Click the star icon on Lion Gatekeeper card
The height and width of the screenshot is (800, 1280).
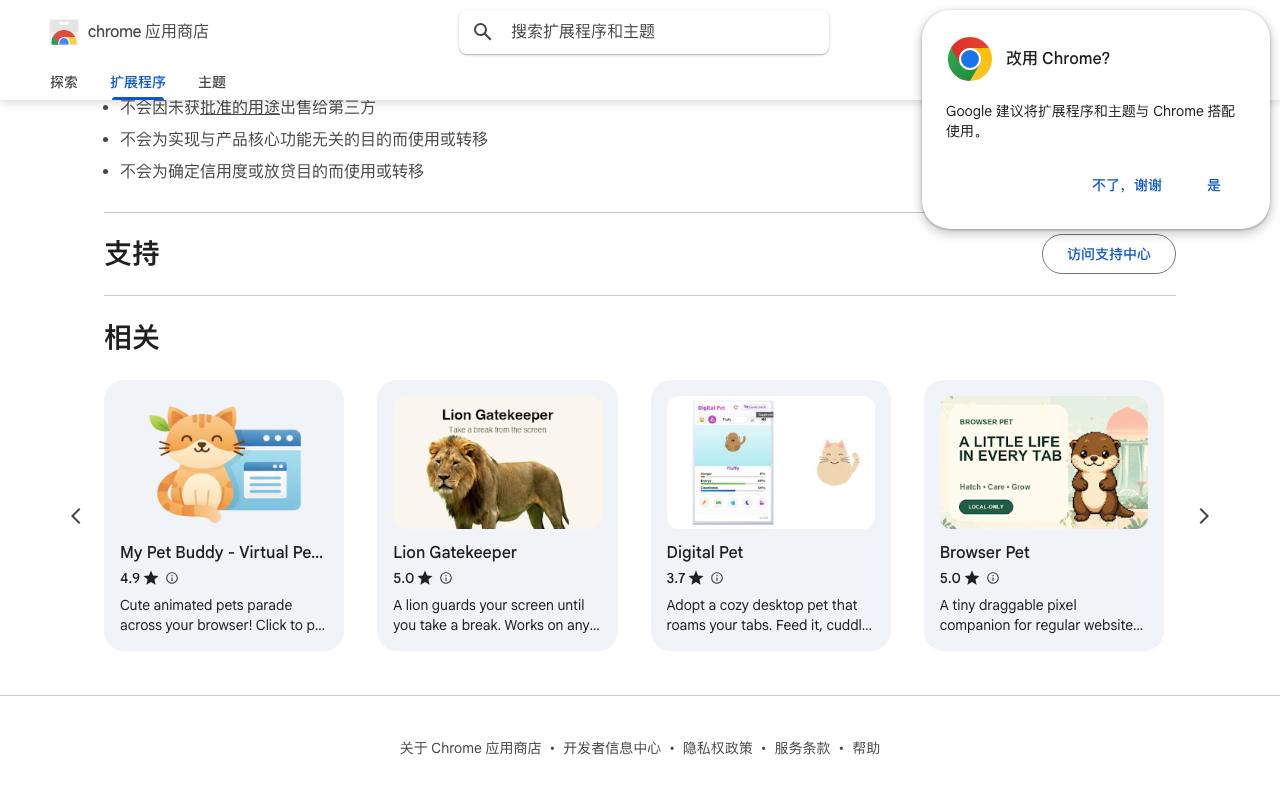pyautogui.click(x=425, y=578)
